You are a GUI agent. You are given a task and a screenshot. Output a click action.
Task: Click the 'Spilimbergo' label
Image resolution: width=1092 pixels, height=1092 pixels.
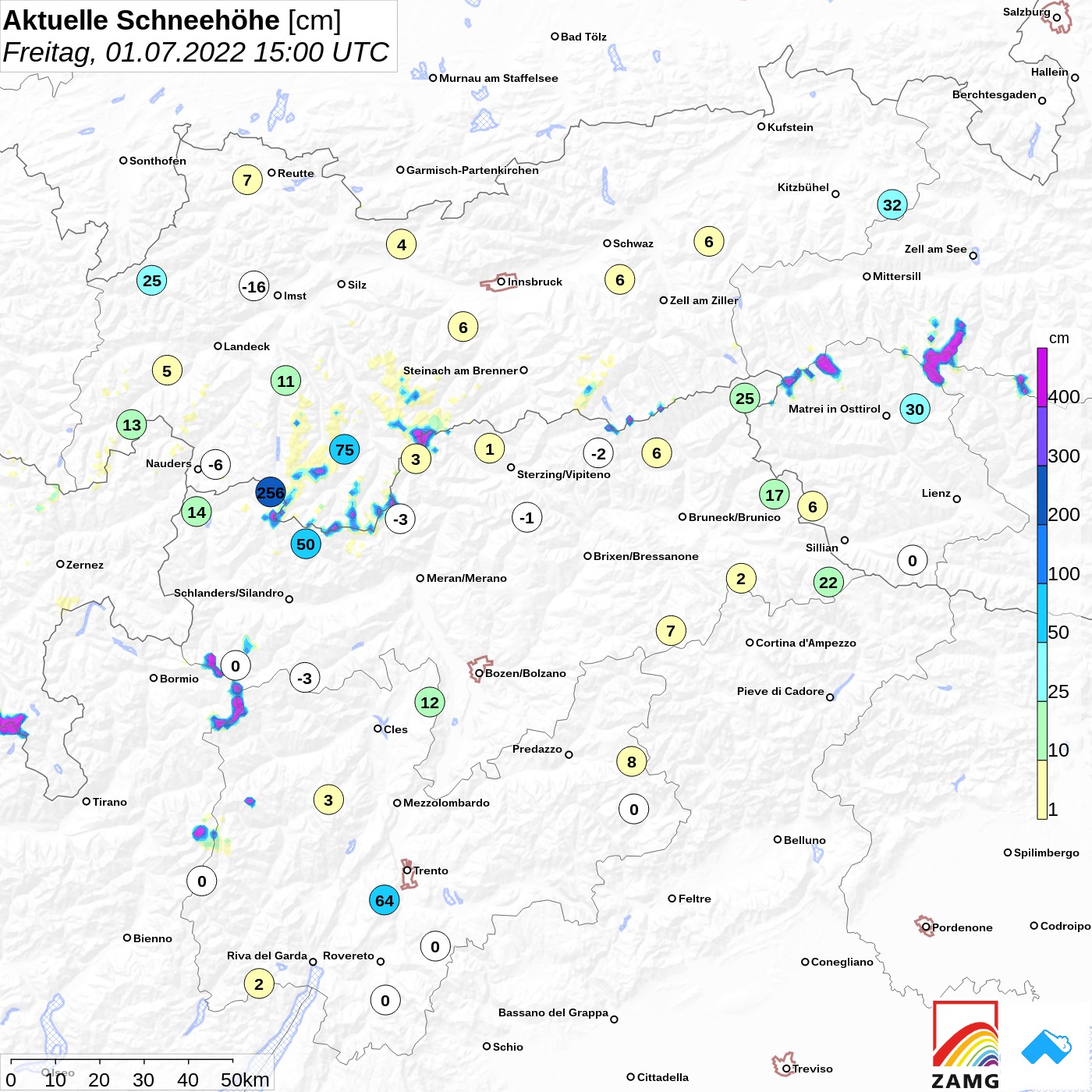[1047, 853]
